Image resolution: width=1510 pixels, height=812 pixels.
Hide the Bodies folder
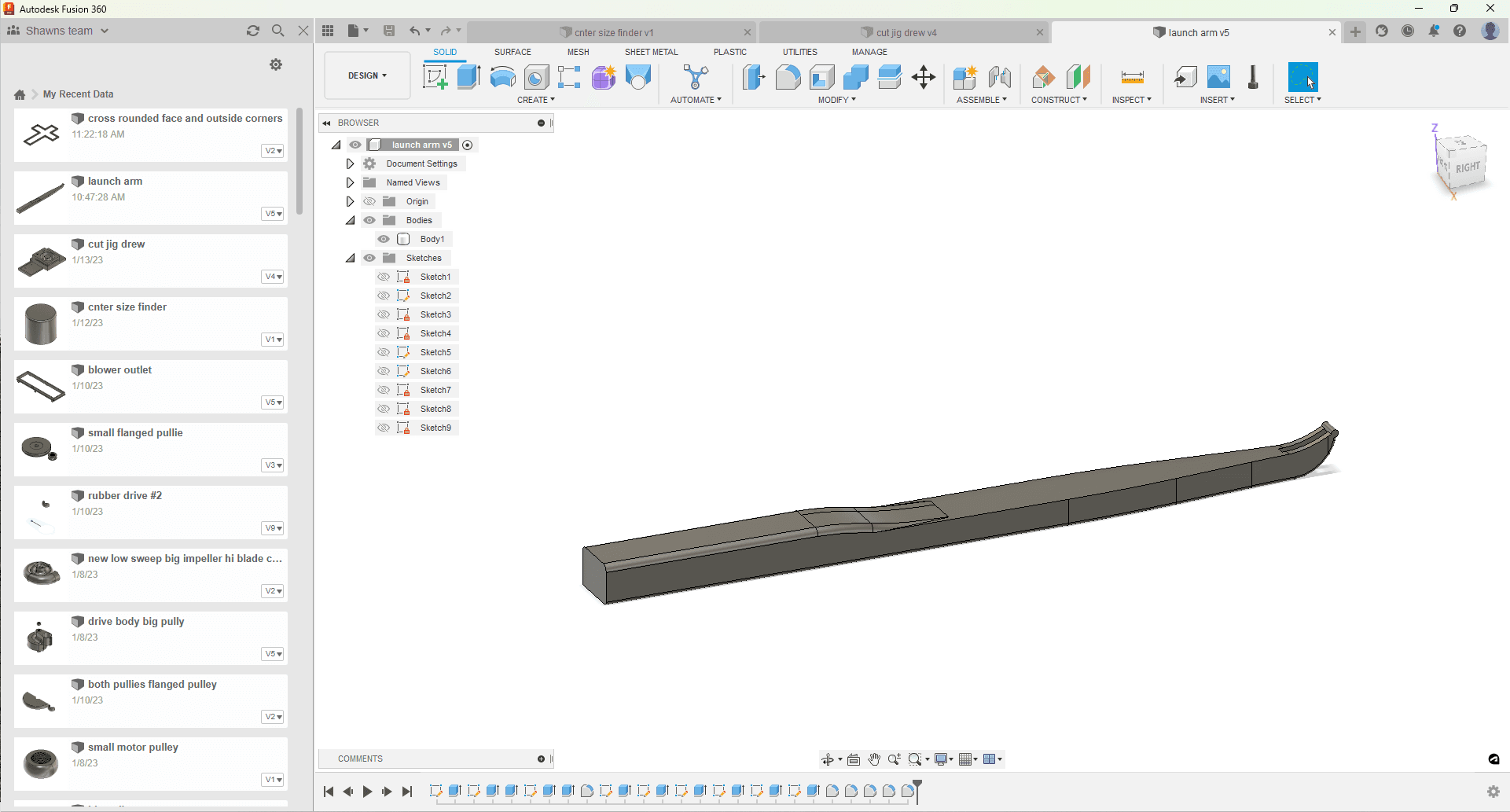click(x=369, y=220)
